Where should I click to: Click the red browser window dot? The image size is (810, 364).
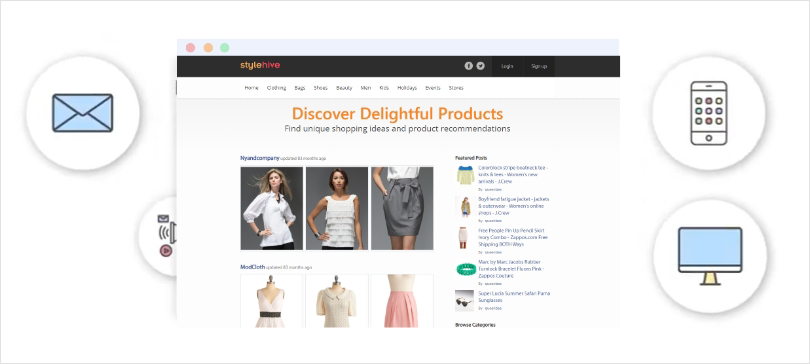[x=191, y=48]
